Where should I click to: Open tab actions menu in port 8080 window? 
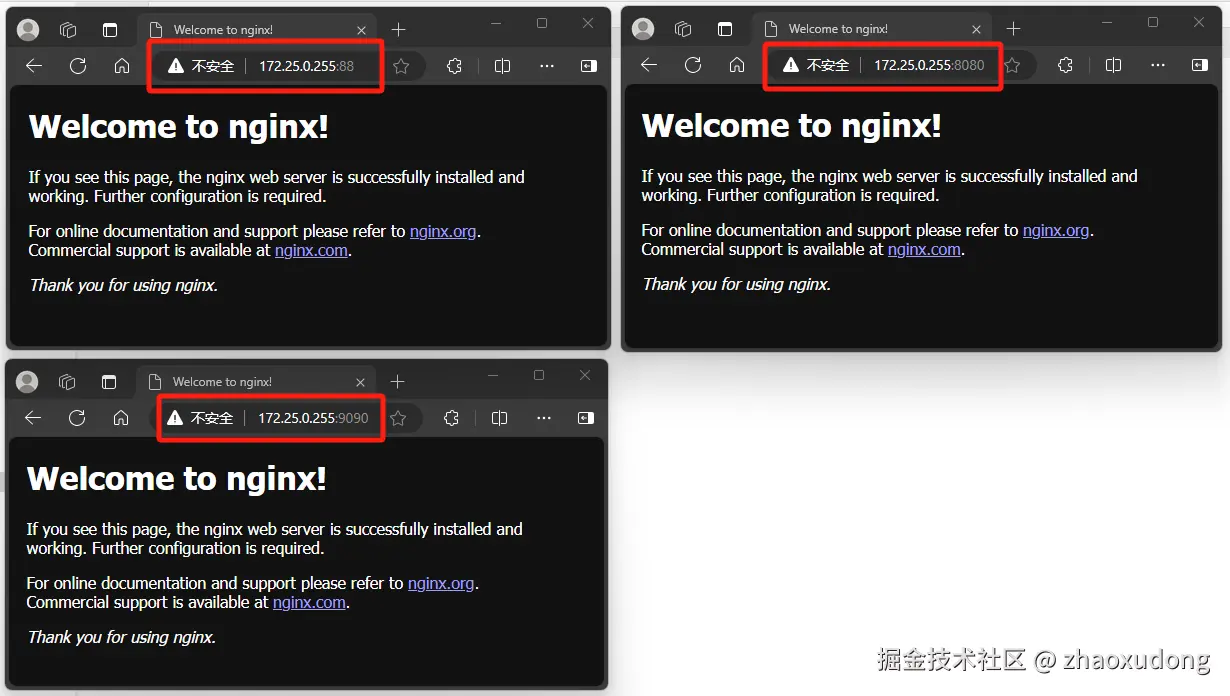[x=725, y=29]
